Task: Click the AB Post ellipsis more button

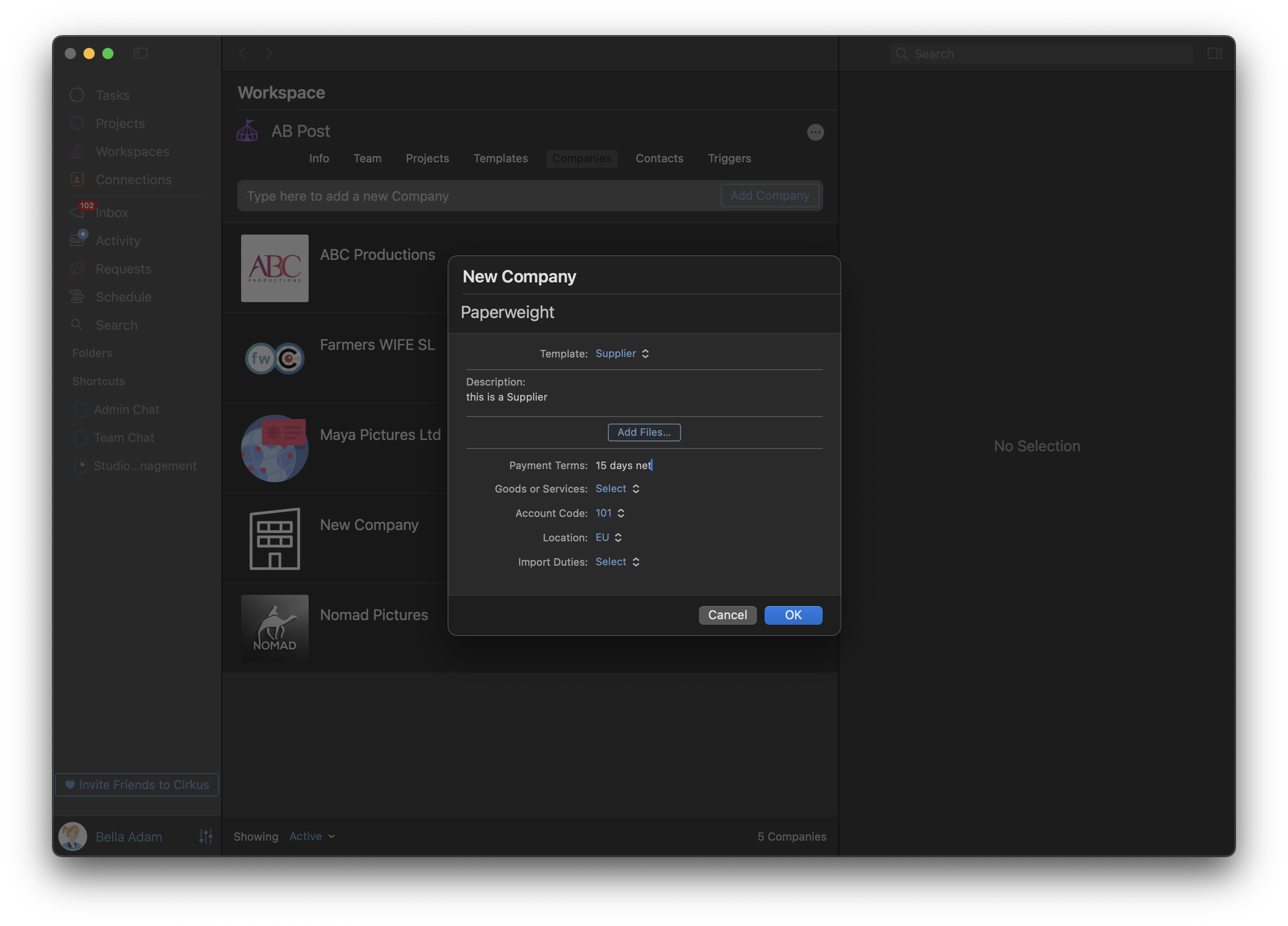Action: click(x=815, y=132)
